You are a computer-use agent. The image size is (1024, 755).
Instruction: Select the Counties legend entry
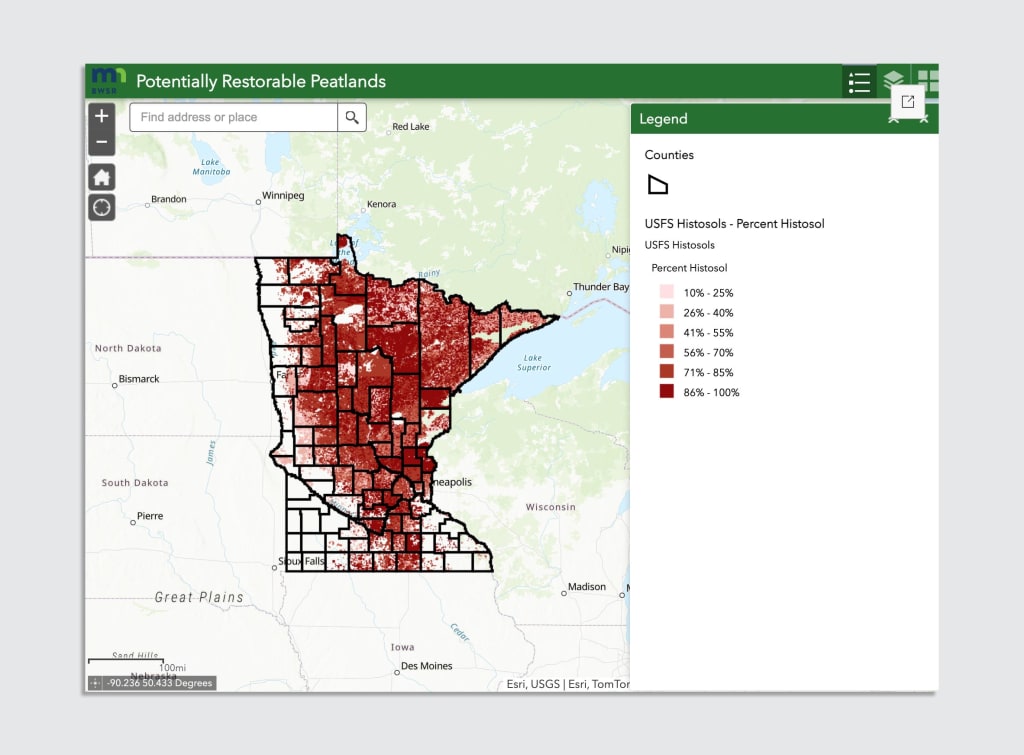click(669, 155)
